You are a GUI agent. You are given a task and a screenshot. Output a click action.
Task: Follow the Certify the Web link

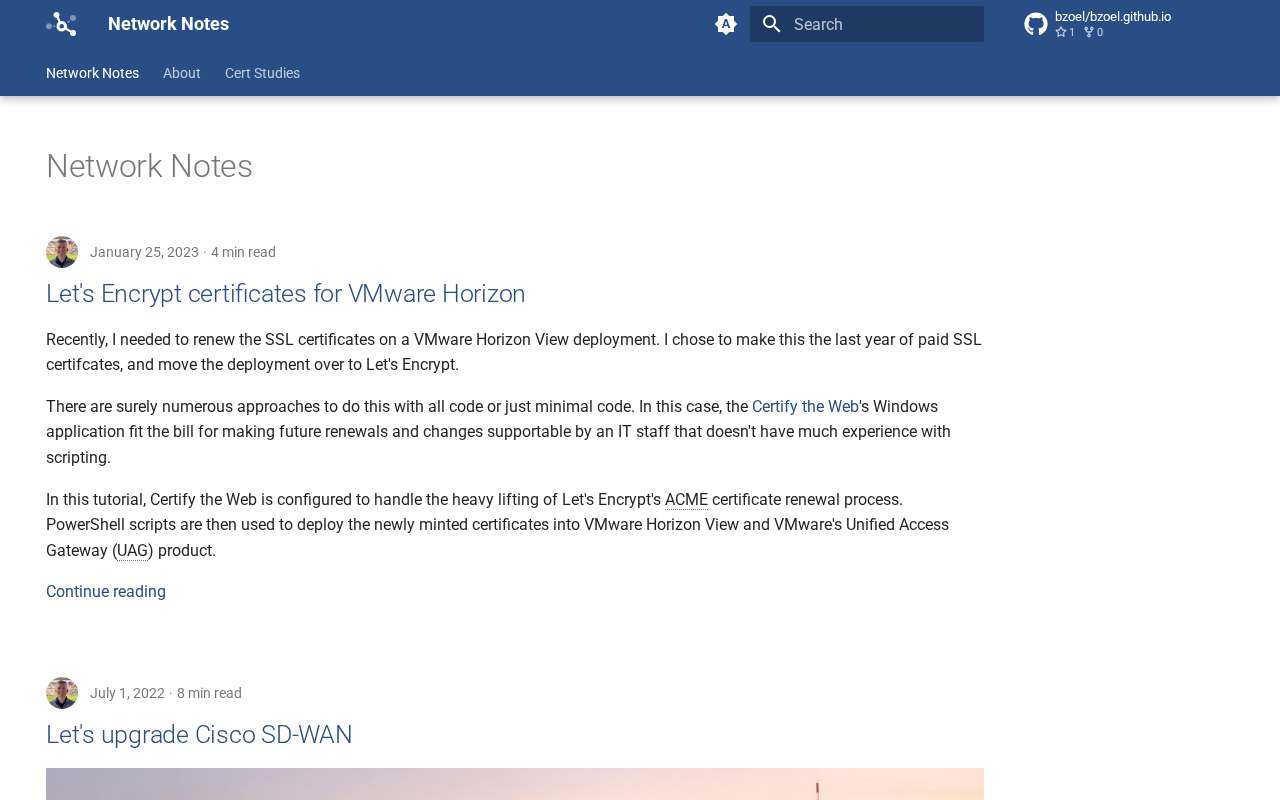click(805, 407)
